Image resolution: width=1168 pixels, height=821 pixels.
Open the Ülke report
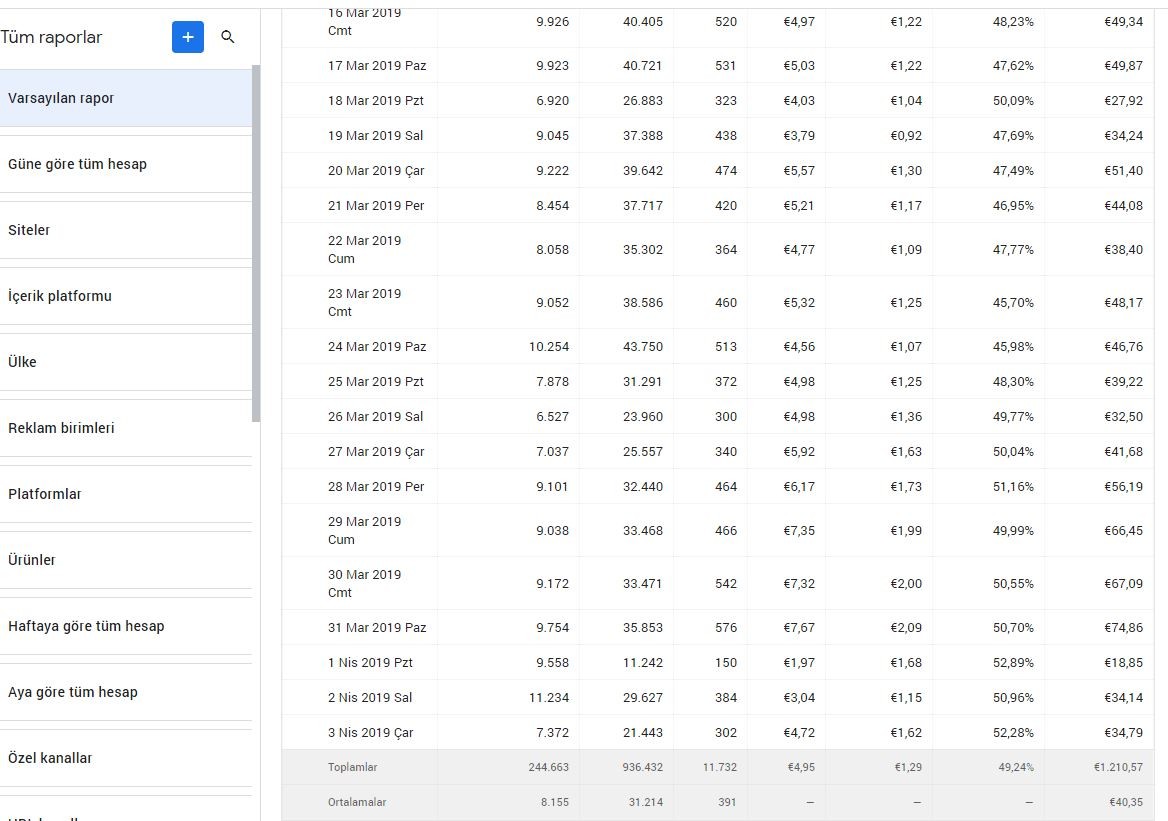(126, 362)
